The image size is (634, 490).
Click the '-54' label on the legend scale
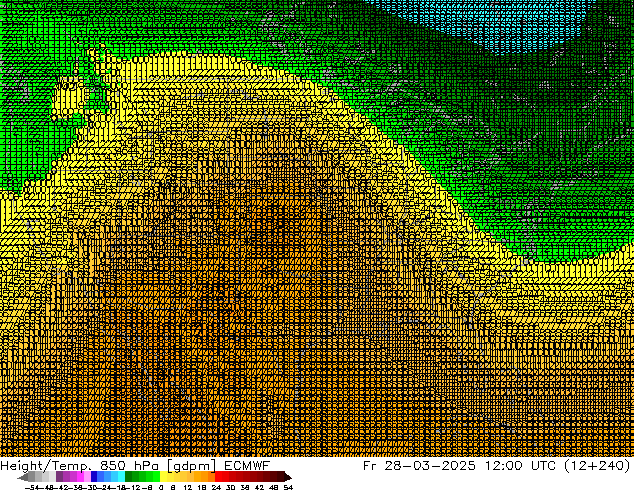click(x=31, y=487)
